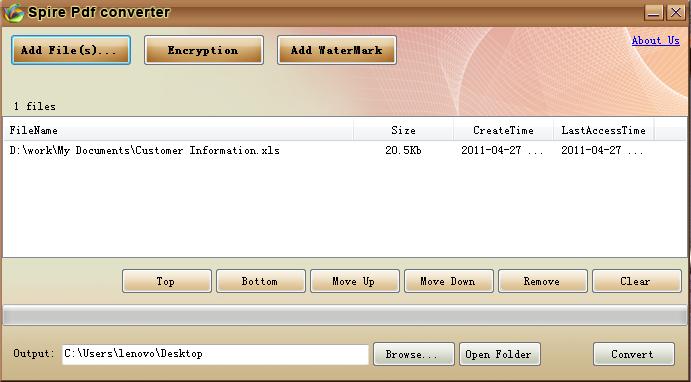The width and height of the screenshot is (691, 382).
Task: Click the Add File(s)... button
Action: [x=71, y=50]
